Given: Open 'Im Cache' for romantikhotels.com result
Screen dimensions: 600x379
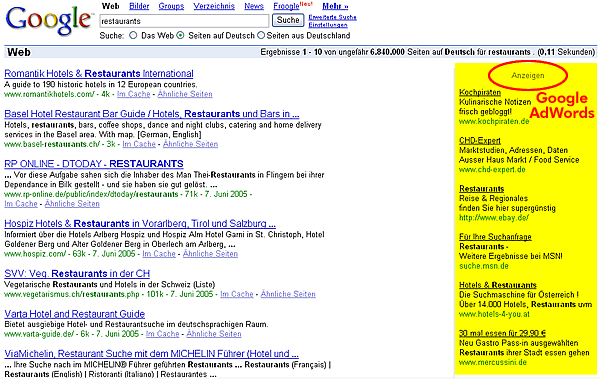Looking at the screenshot, I should click(x=134, y=94).
